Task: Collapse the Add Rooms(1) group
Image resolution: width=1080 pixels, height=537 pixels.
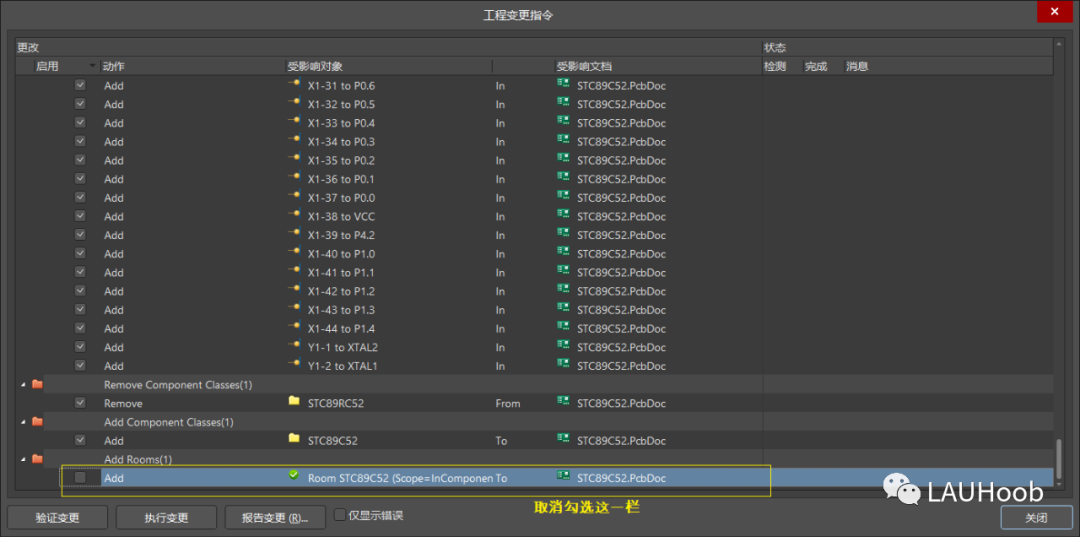Action: [x=23, y=459]
